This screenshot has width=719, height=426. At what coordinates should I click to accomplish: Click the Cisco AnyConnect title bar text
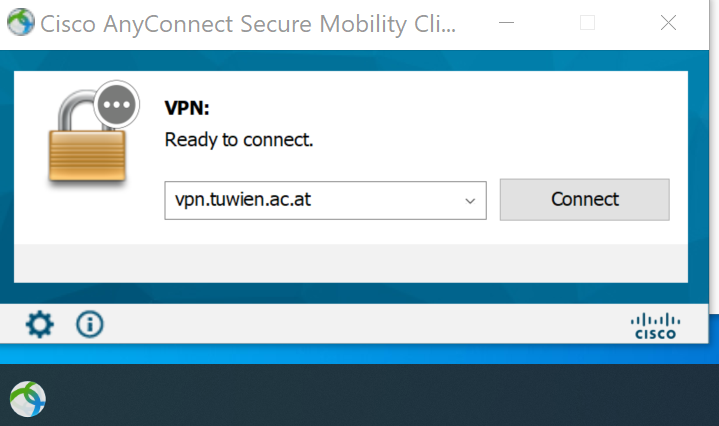pos(248,24)
